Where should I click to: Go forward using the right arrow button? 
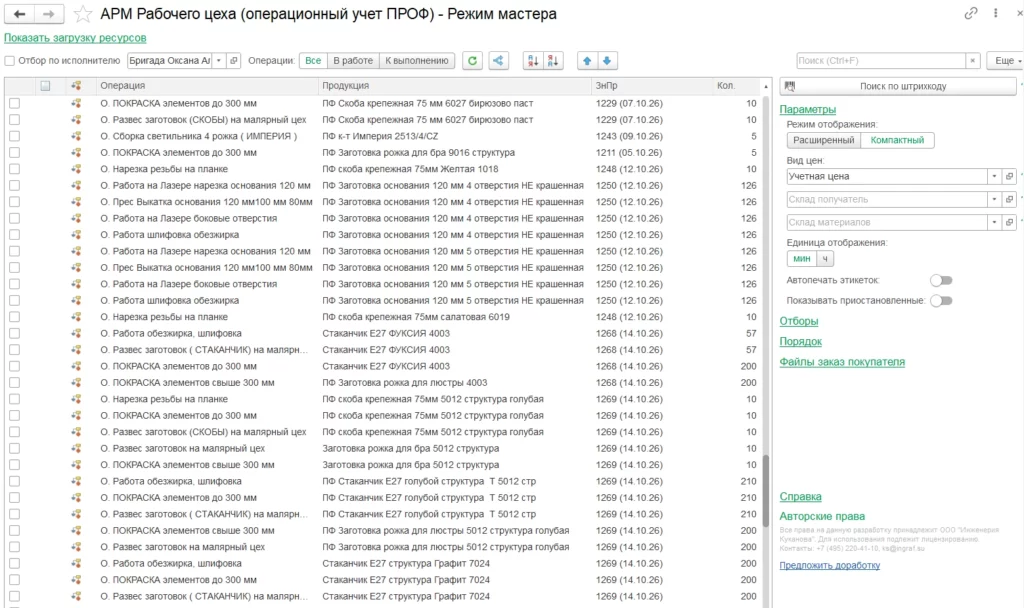coord(49,14)
